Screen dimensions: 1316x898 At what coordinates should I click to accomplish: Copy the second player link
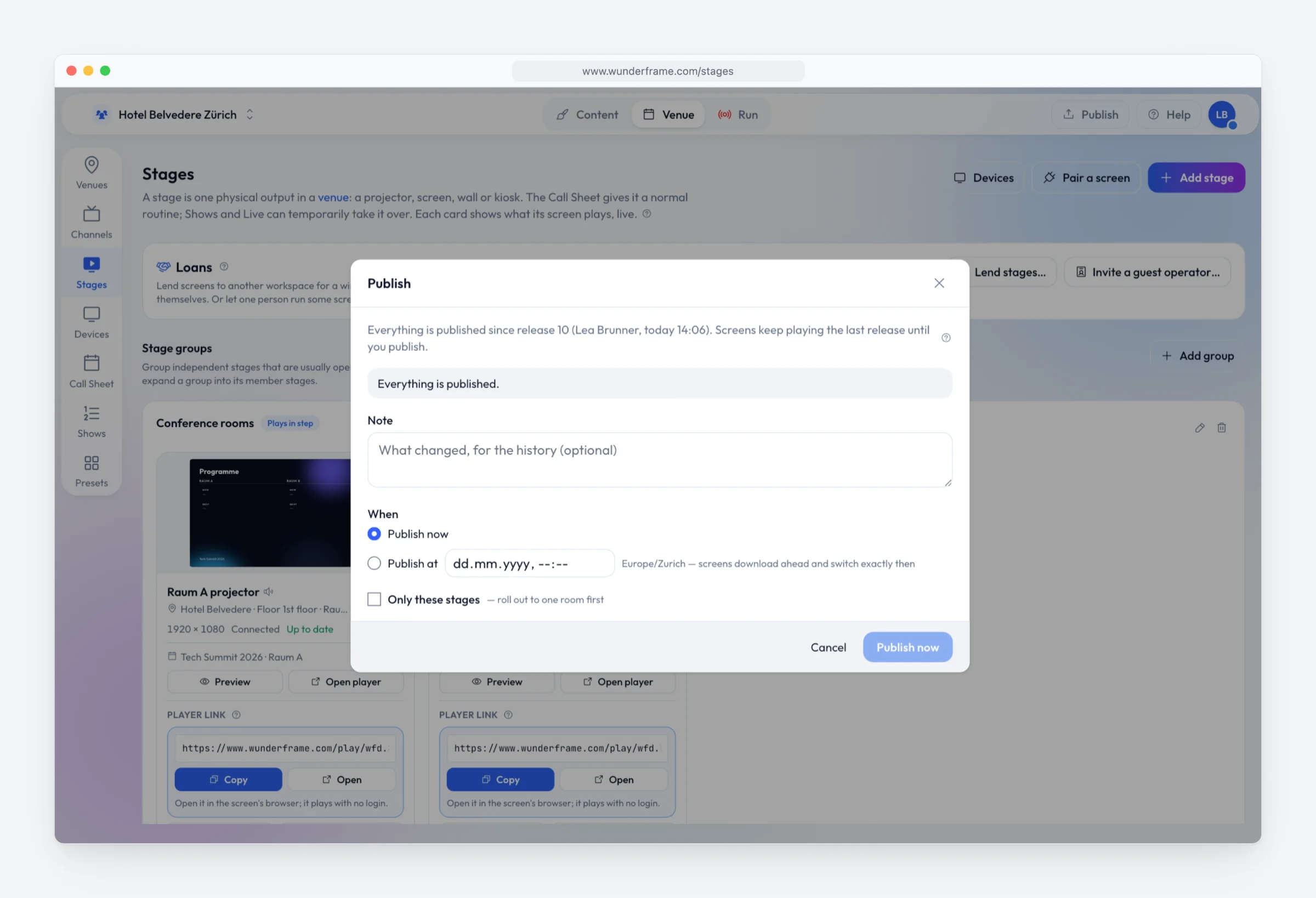(500, 780)
